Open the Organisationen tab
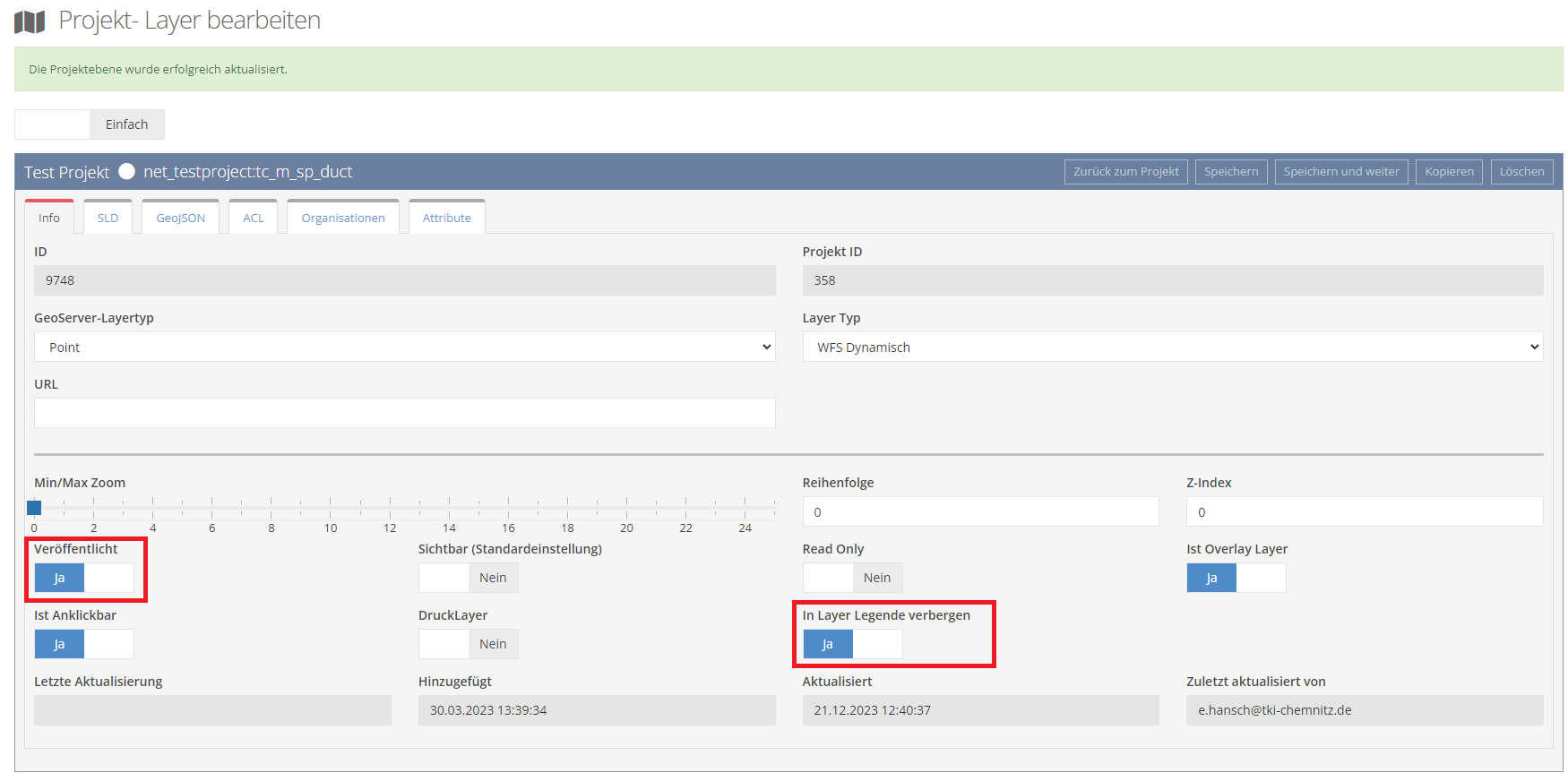 pyautogui.click(x=343, y=218)
